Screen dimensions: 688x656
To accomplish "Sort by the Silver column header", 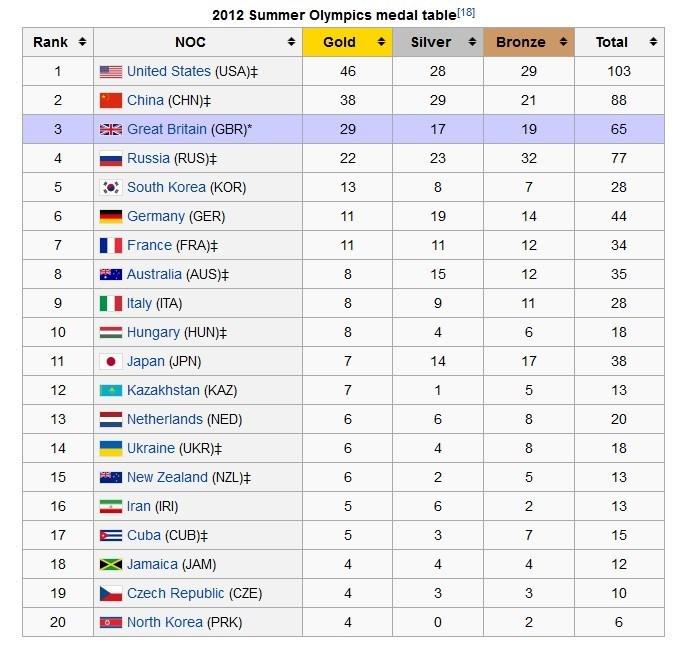I will coord(431,42).
